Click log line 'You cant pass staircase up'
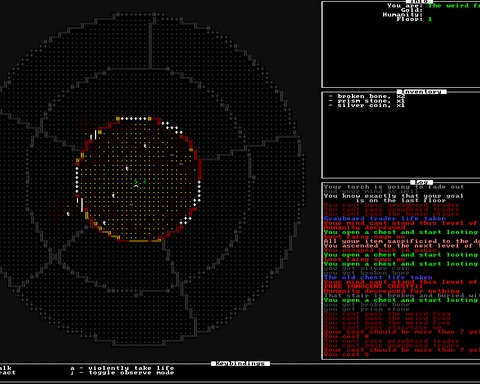Image resolution: width=480 pixels, height=384 pixels. click(382, 327)
